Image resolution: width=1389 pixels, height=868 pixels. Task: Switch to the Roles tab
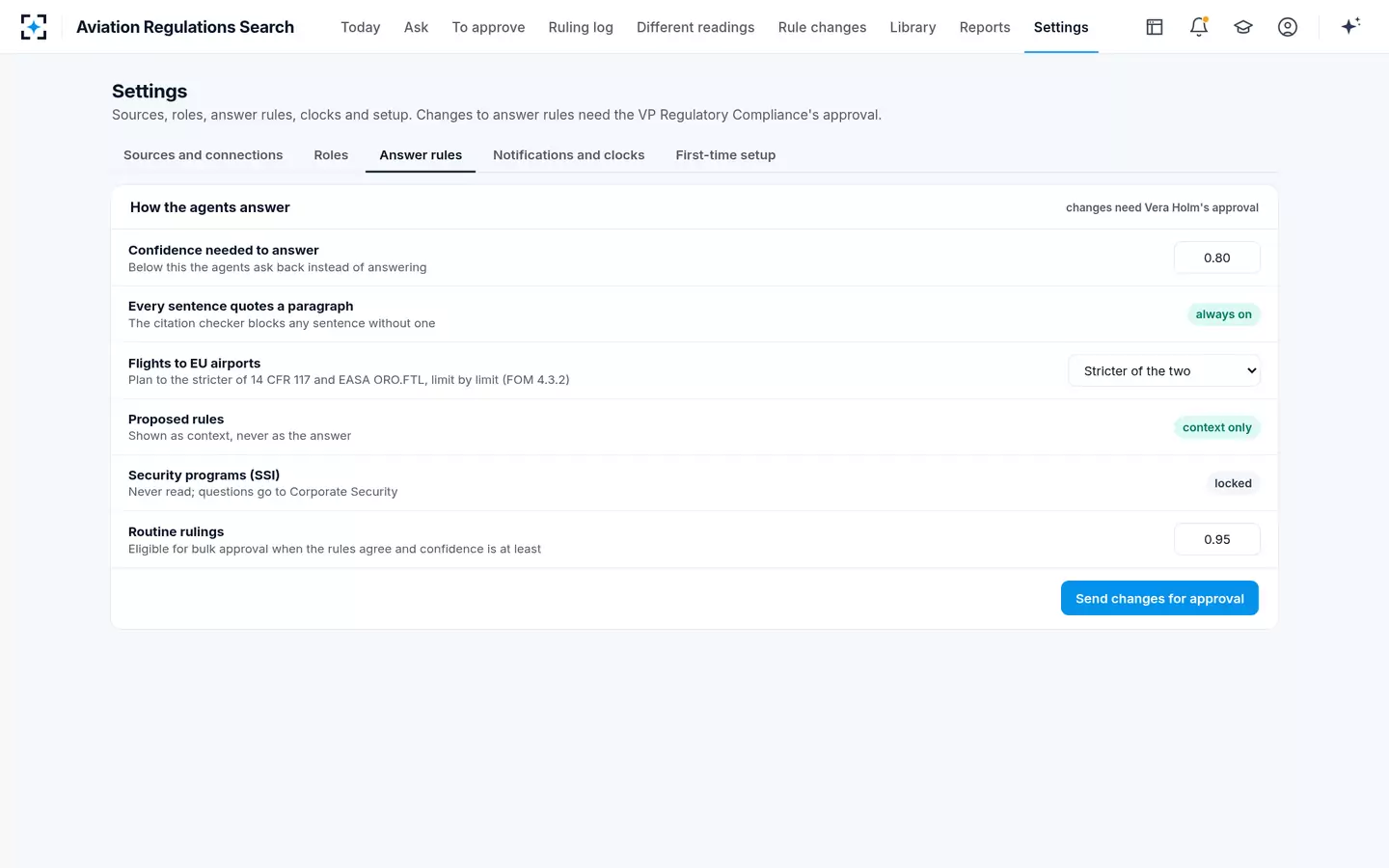[331, 155]
